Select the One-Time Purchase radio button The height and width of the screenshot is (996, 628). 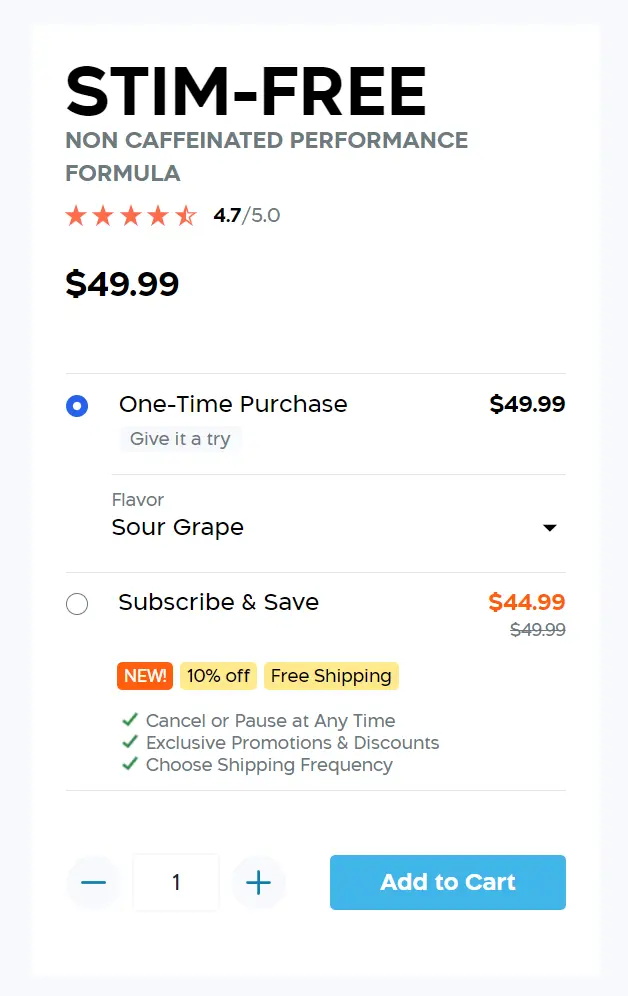77,406
